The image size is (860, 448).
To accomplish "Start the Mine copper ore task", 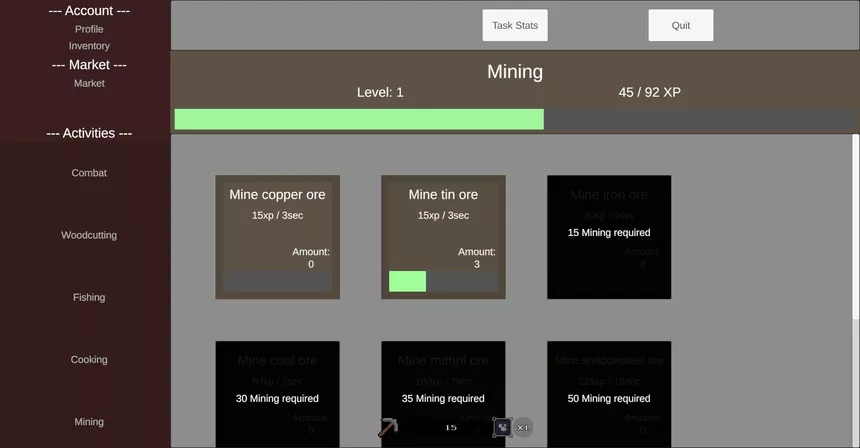I will click(277, 237).
